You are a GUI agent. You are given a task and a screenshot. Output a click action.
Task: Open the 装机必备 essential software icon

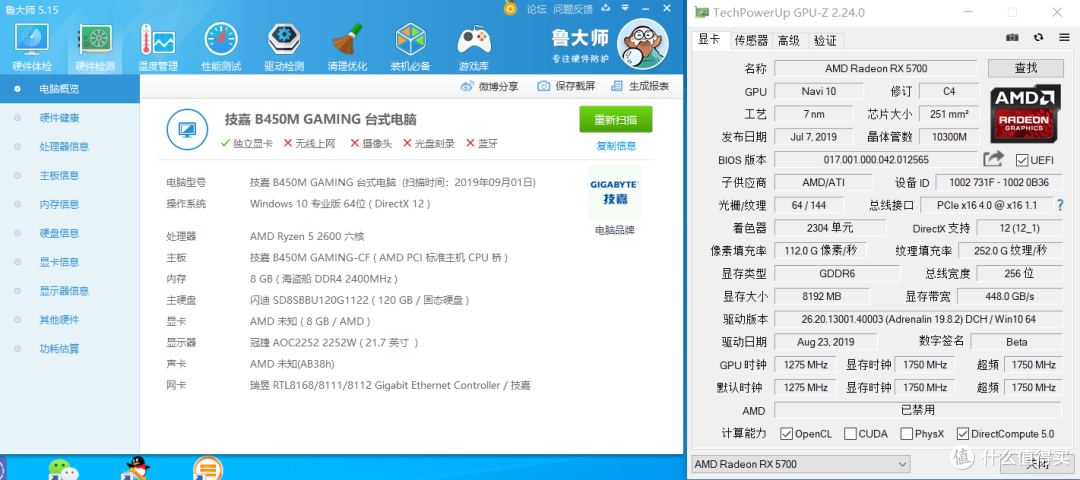(x=411, y=41)
